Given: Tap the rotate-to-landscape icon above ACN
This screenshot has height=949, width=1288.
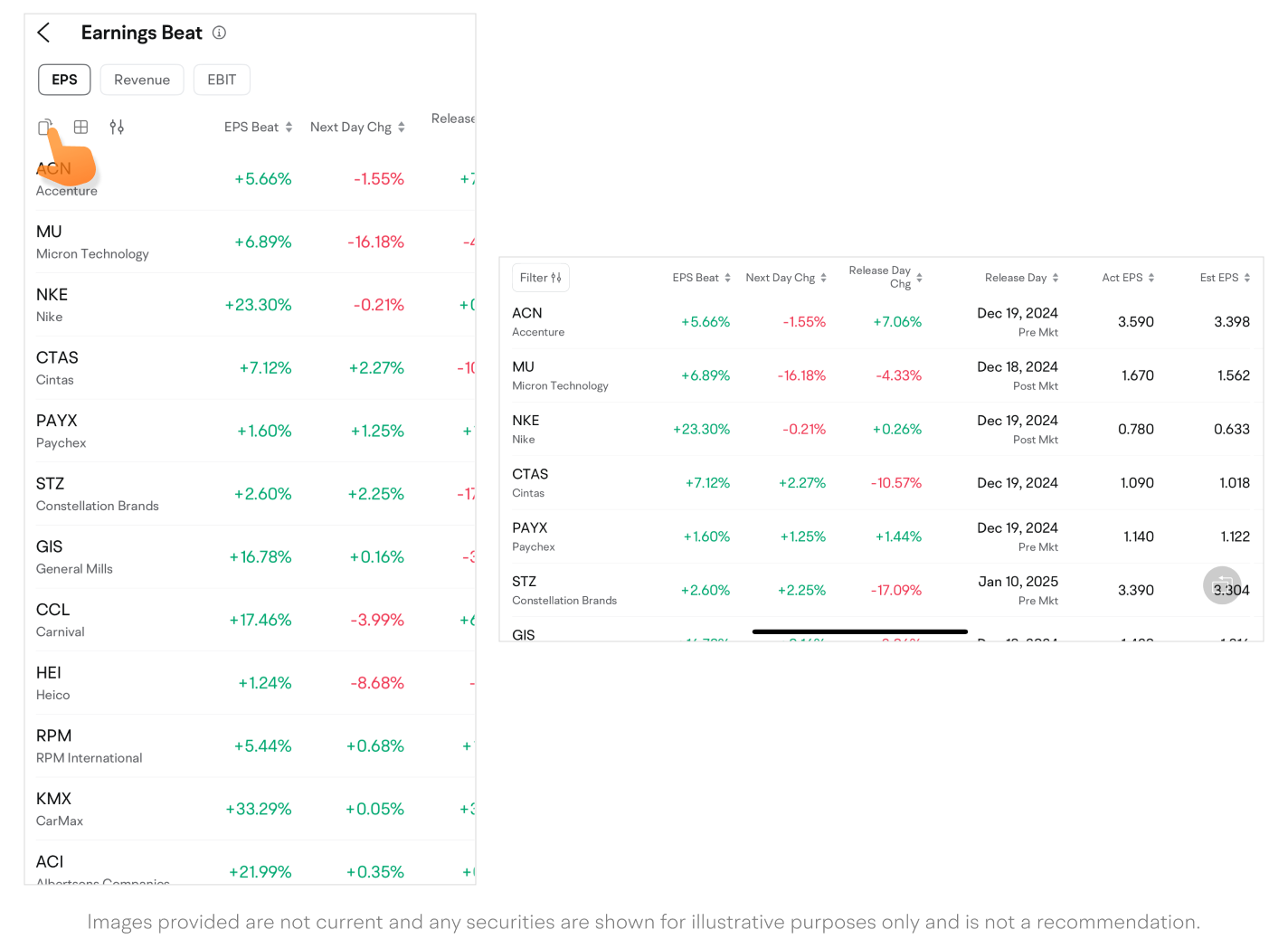Looking at the screenshot, I should [45, 128].
